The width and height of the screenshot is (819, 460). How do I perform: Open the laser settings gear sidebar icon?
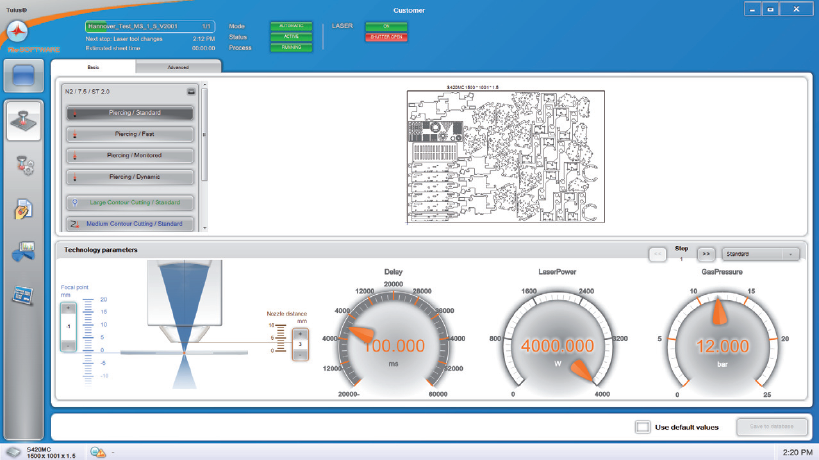point(23,165)
